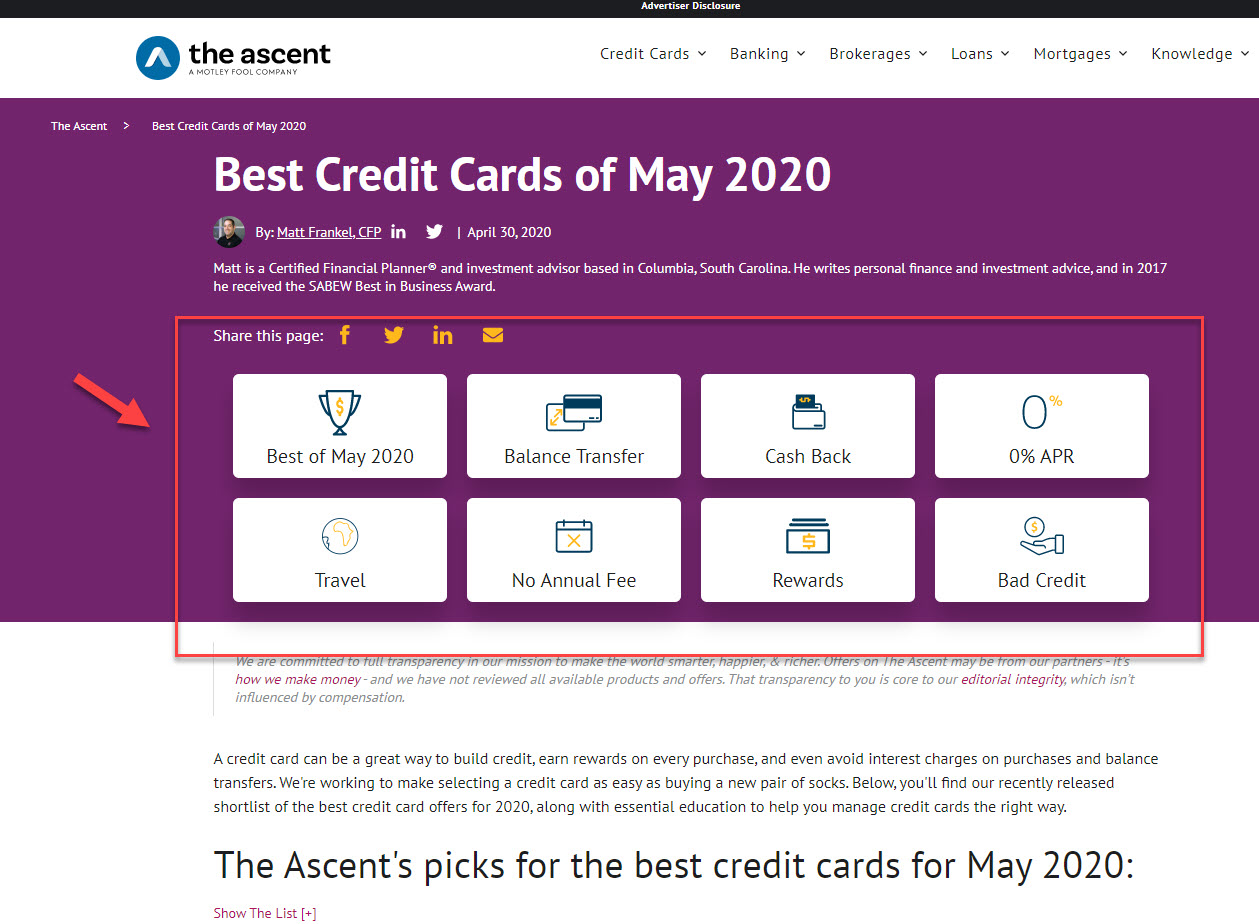Select the Balance Transfer category tile
Viewport: 1259px width, 924px height.
(x=574, y=426)
